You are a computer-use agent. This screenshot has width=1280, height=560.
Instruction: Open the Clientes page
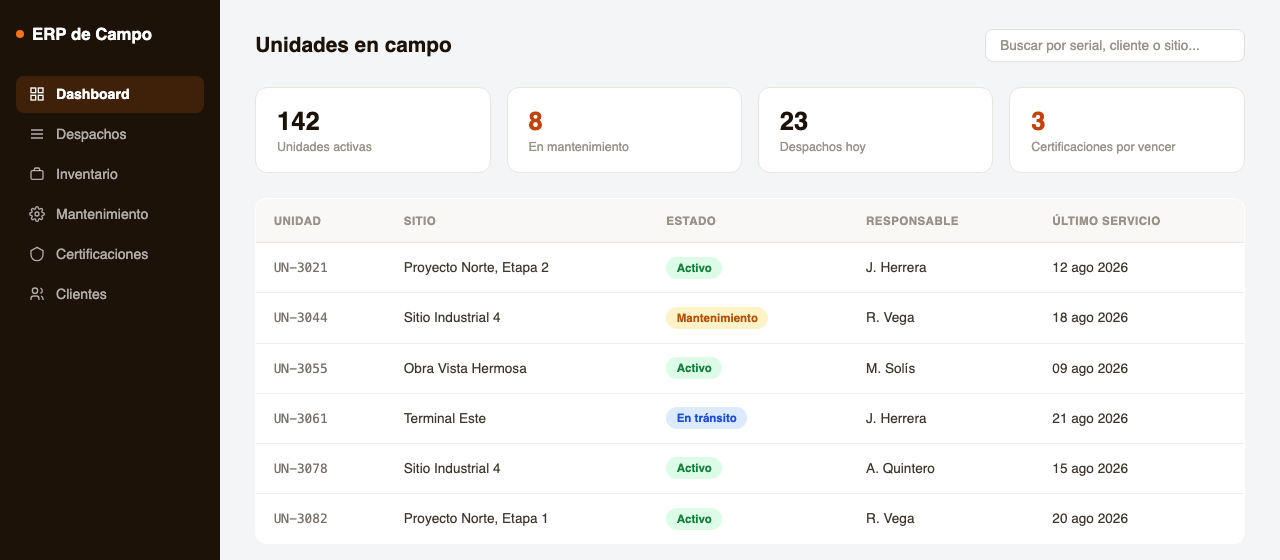[x=110, y=294]
